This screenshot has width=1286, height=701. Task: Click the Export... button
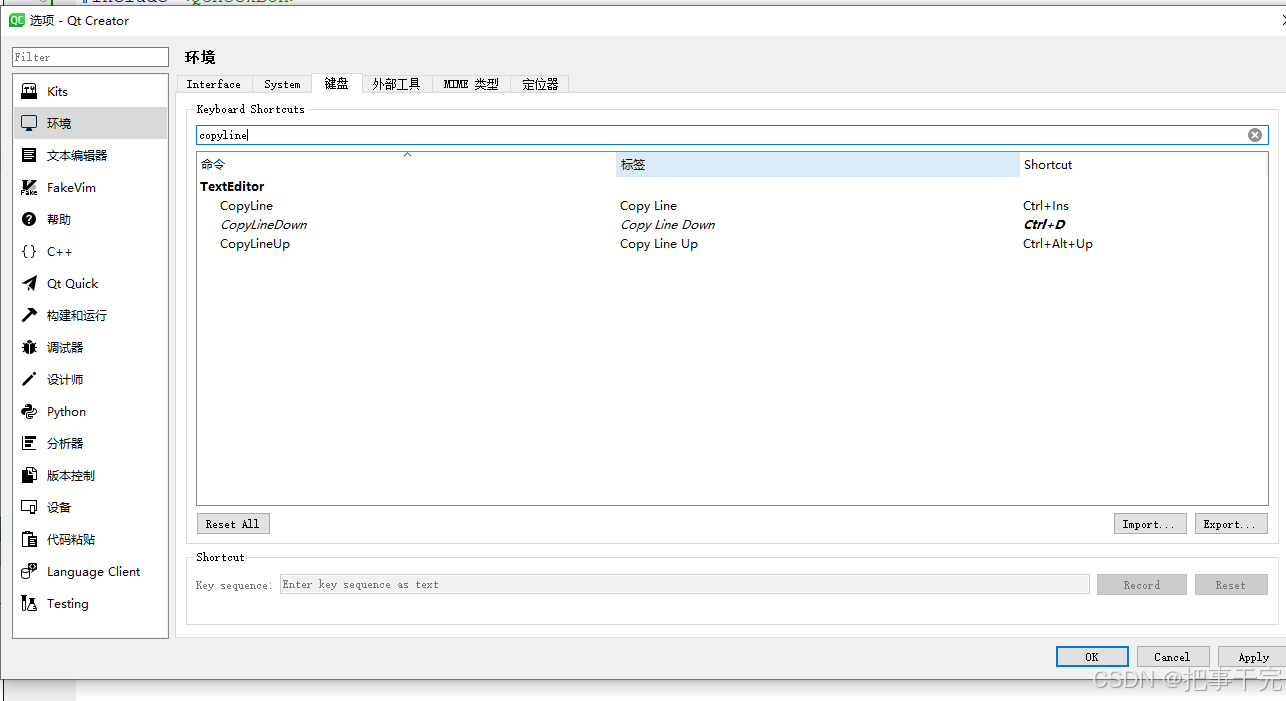coord(1231,524)
